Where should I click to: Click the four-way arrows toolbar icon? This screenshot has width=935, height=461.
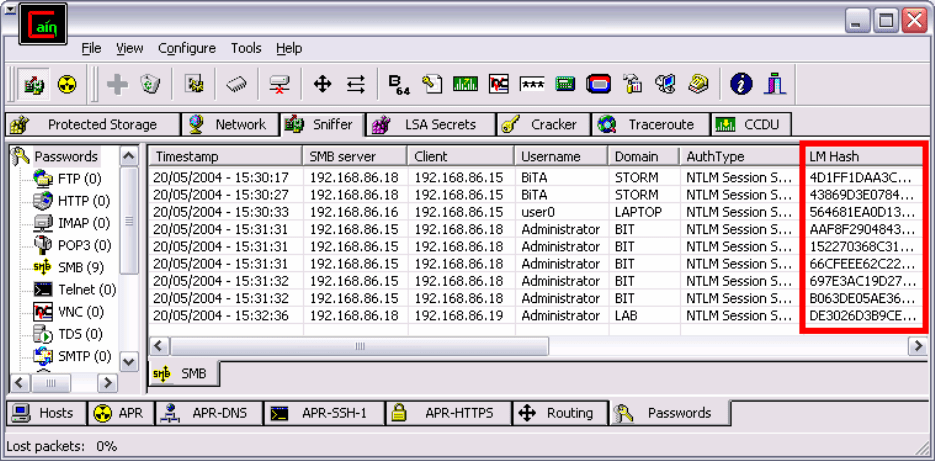coord(322,84)
